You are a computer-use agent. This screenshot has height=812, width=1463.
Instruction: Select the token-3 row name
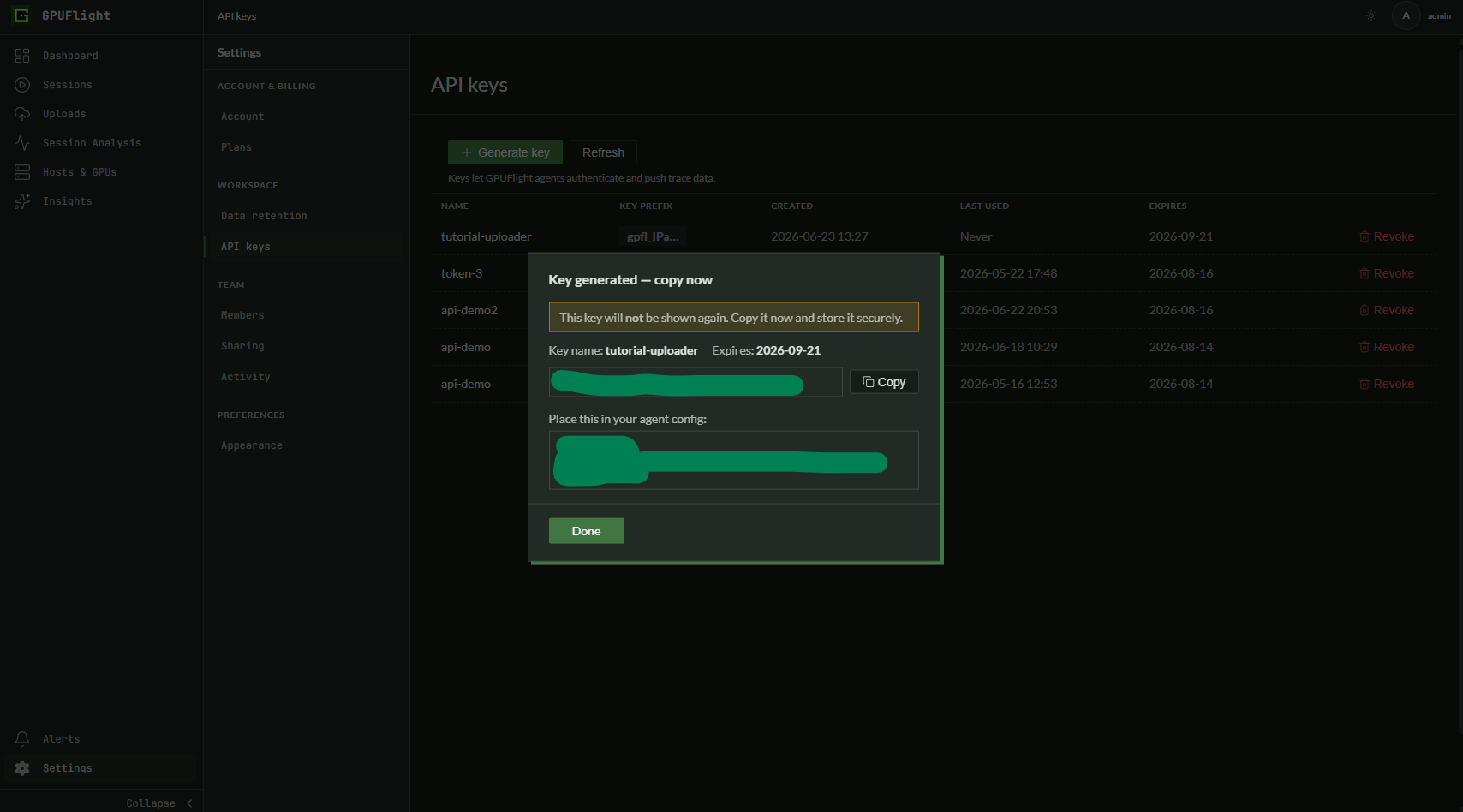462,273
